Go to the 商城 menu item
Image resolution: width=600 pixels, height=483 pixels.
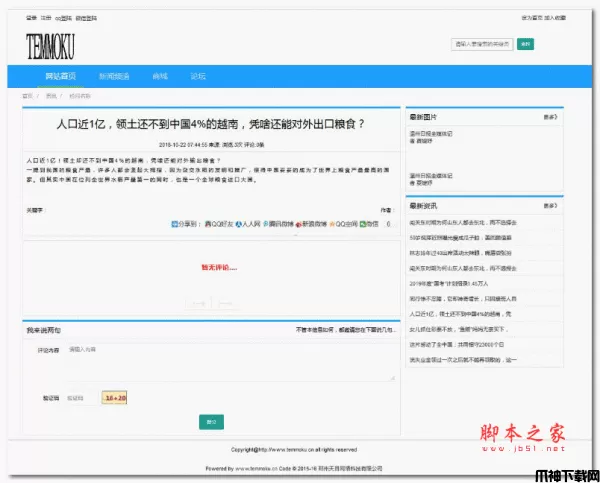click(x=160, y=76)
